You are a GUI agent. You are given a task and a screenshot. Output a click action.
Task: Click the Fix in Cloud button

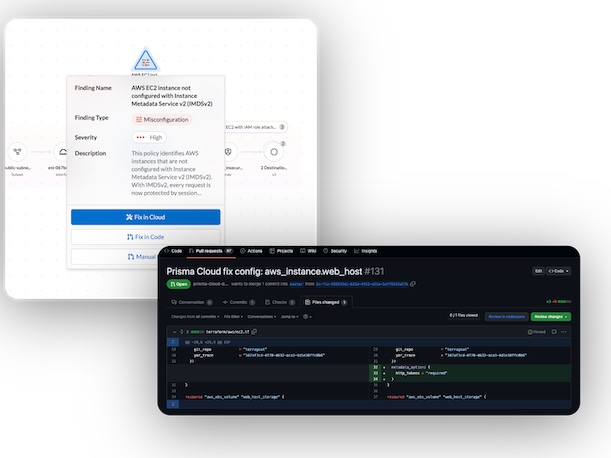pos(146,217)
